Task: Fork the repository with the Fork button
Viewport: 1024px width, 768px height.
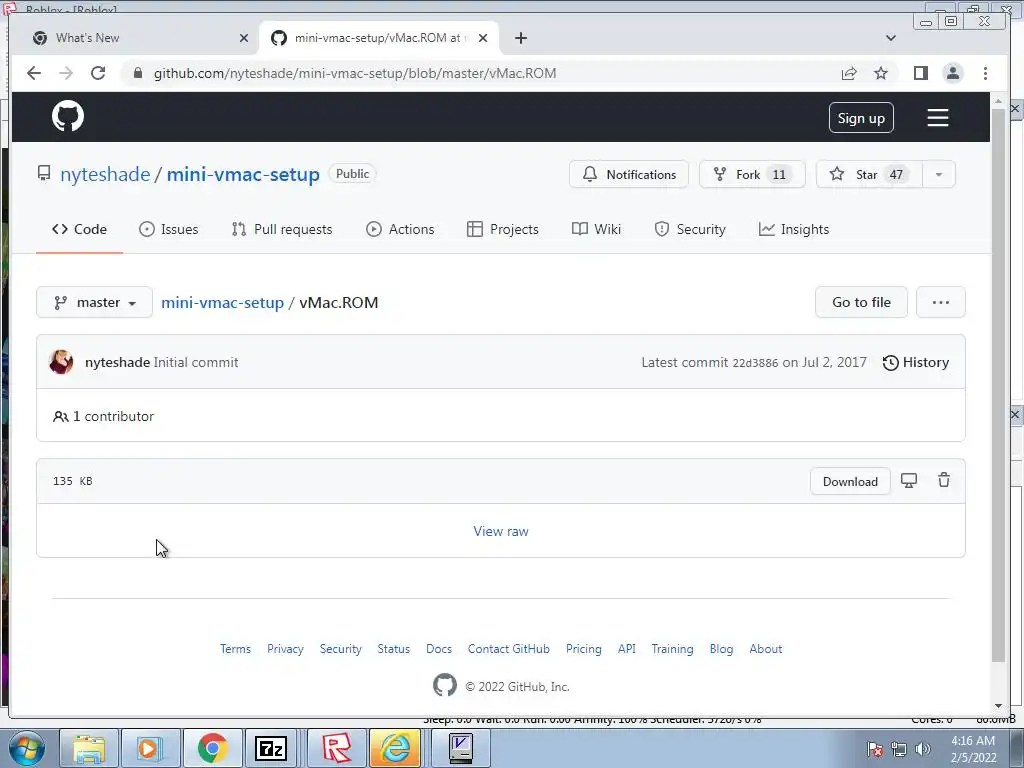Action: [x=752, y=174]
